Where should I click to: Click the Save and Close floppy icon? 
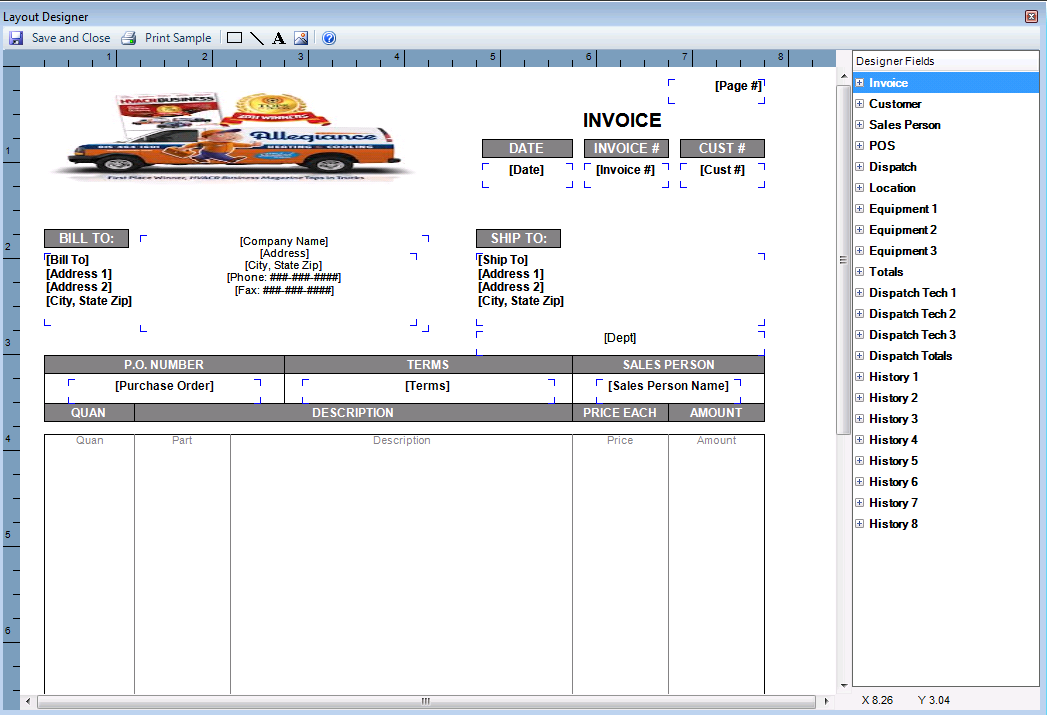(16, 38)
